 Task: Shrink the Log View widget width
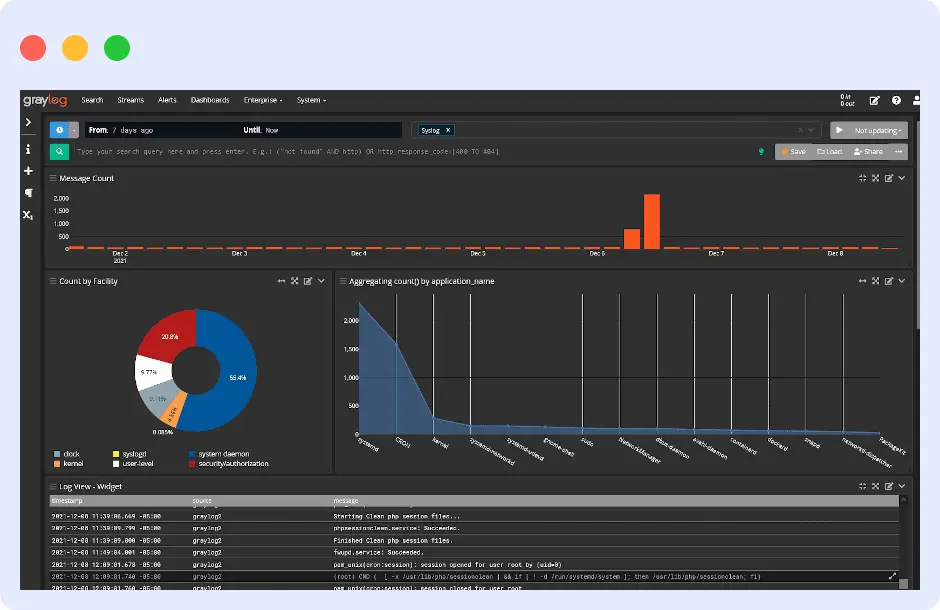(x=862, y=486)
